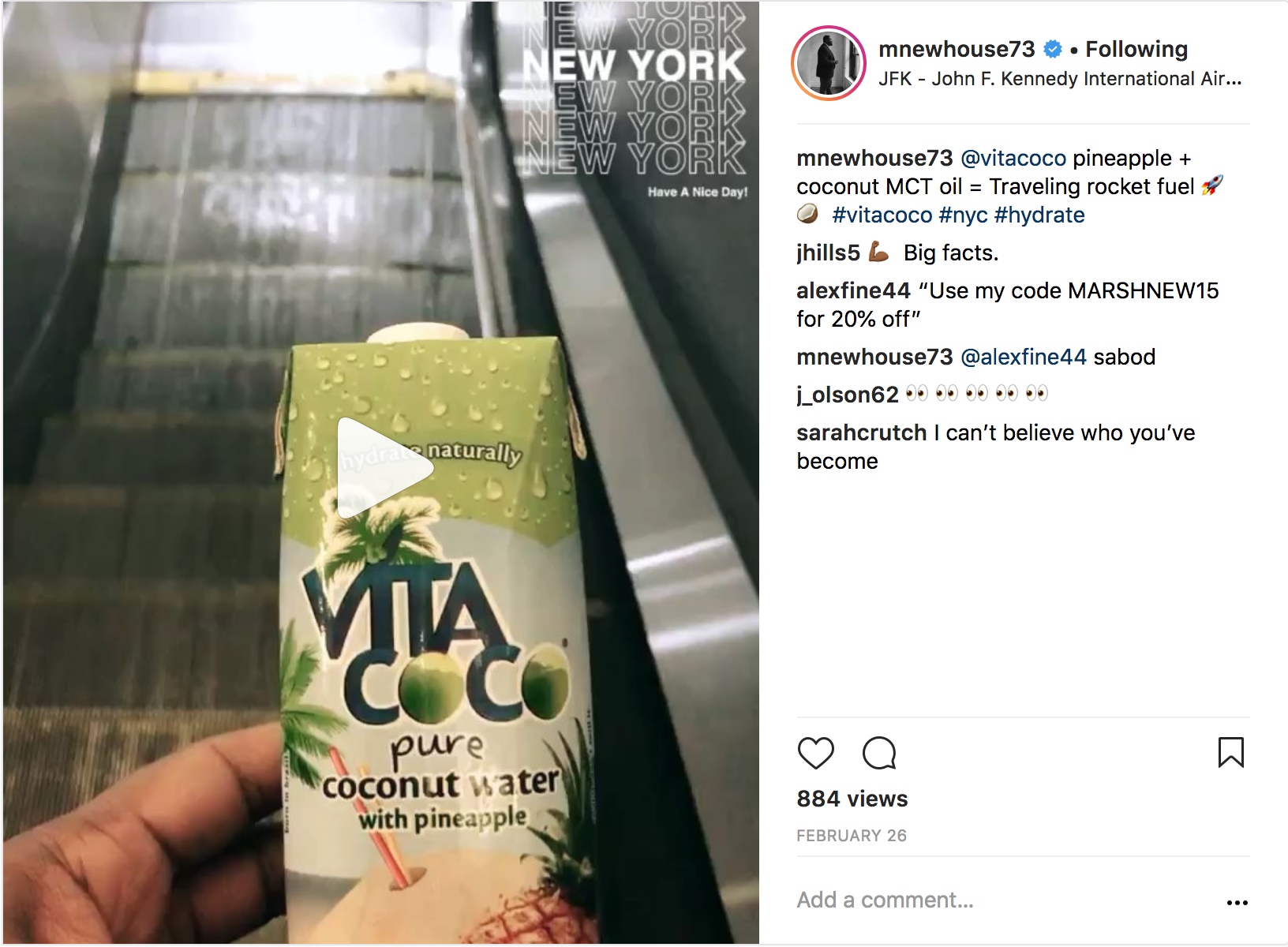Image resolution: width=1288 pixels, height=947 pixels.
Task: Toggle the Following button
Action: pos(1136,49)
